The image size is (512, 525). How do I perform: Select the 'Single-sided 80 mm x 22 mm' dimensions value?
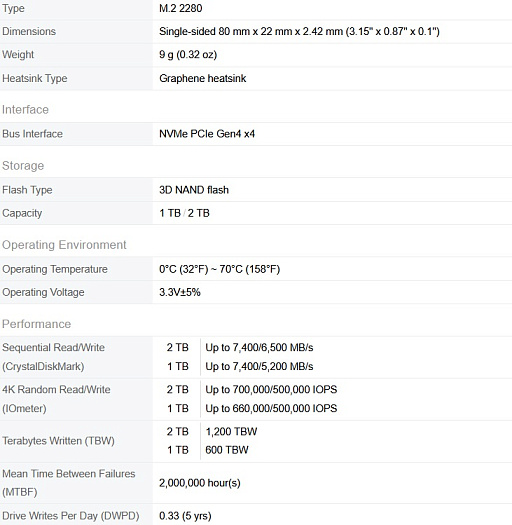pos(299,31)
